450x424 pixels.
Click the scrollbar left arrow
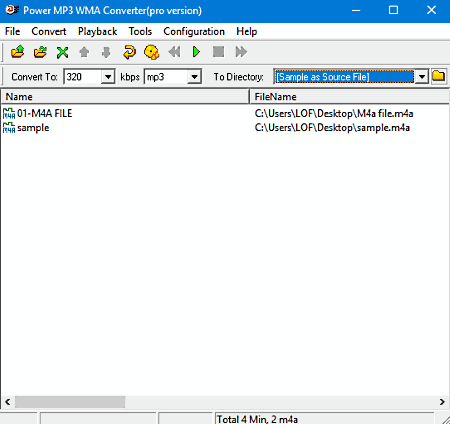tap(7, 402)
